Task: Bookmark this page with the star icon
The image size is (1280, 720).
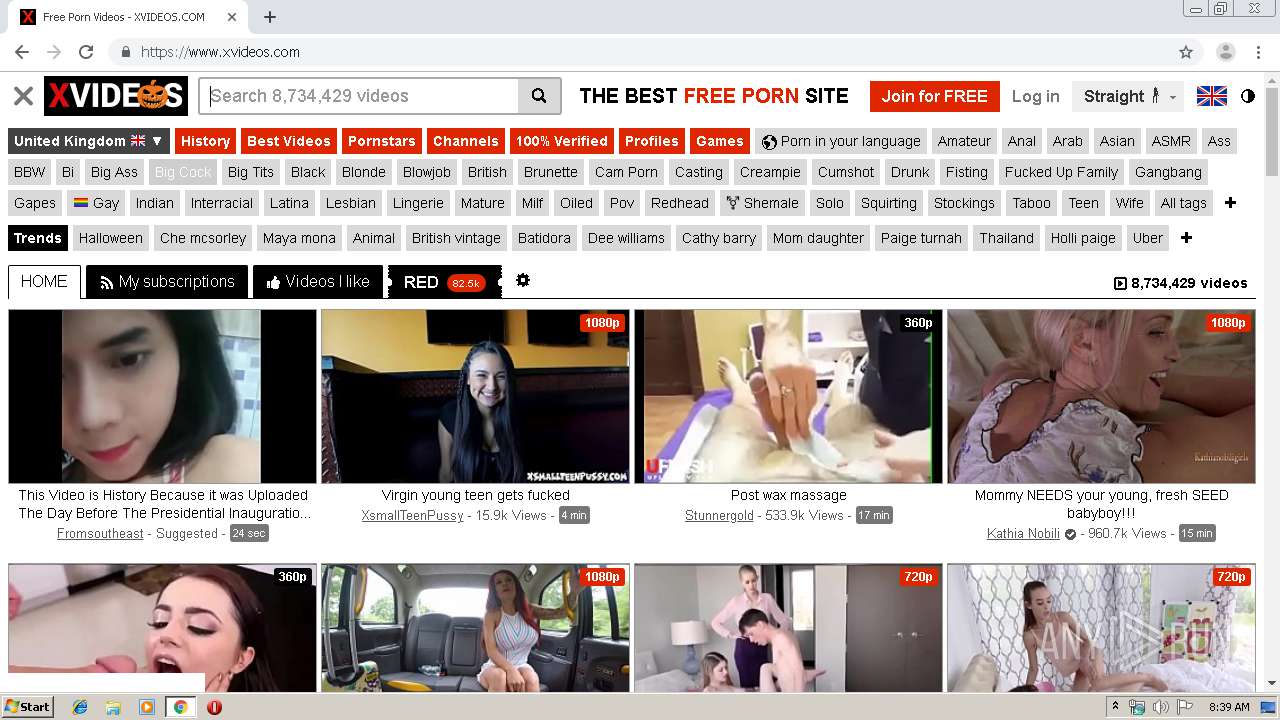Action: (1186, 52)
